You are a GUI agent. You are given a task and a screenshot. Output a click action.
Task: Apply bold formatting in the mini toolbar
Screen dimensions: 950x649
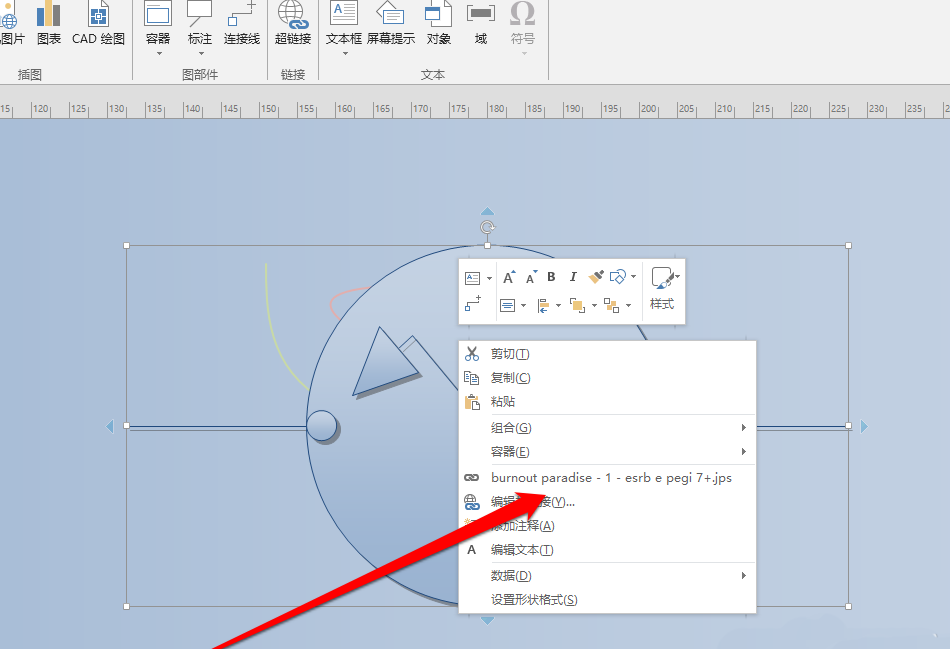(551, 277)
